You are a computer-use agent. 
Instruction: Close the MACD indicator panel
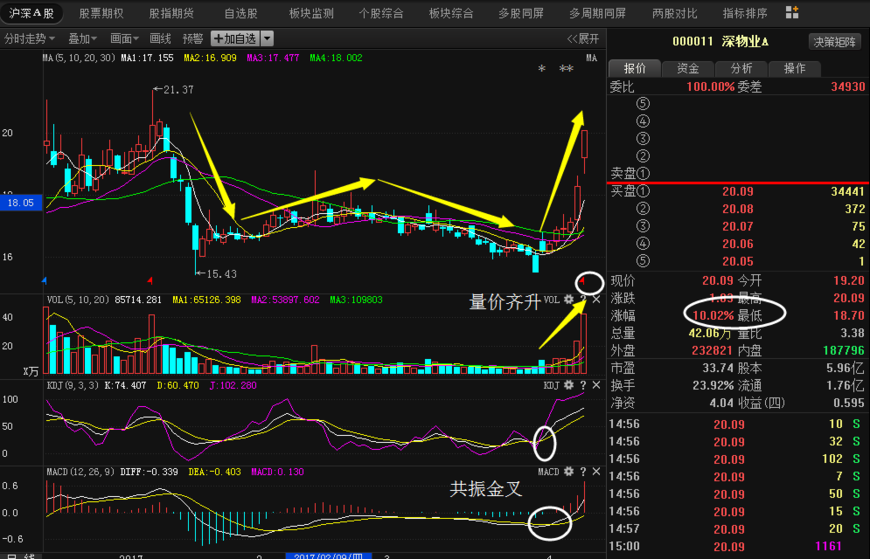(x=596, y=471)
